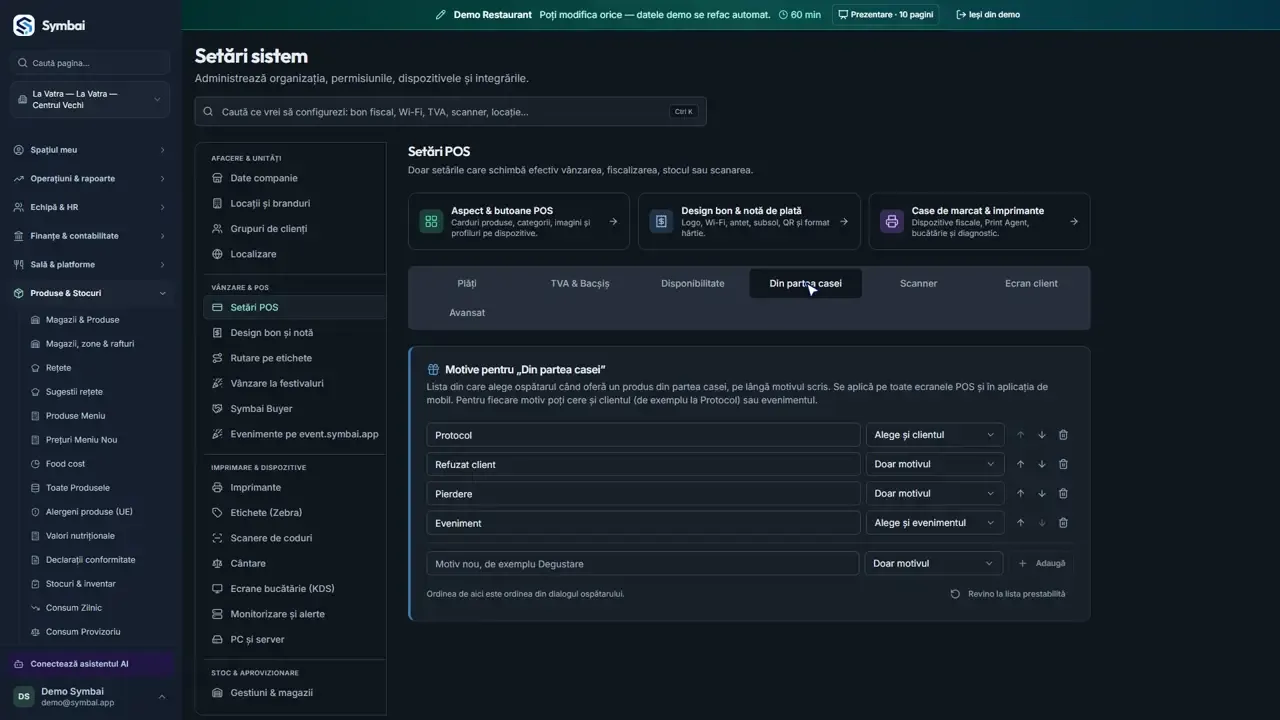Click the Symbai logo icon
Image resolution: width=1280 pixels, height=720 pixels.
pos(24,25)
